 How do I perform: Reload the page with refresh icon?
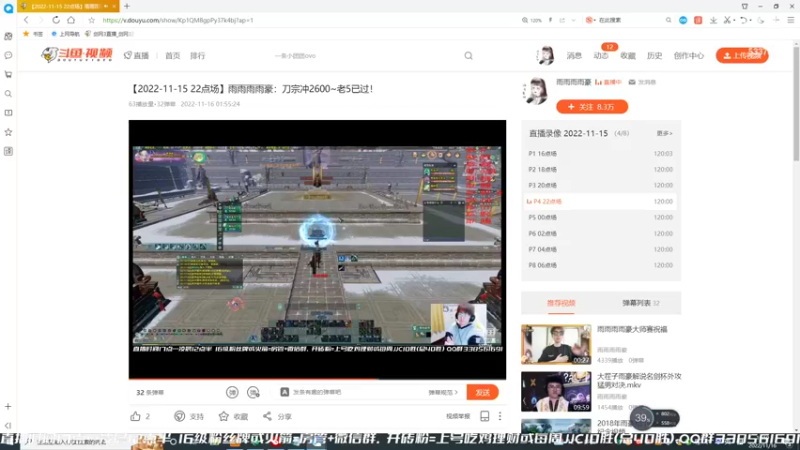pyautogui.click(x=56, y=20)
